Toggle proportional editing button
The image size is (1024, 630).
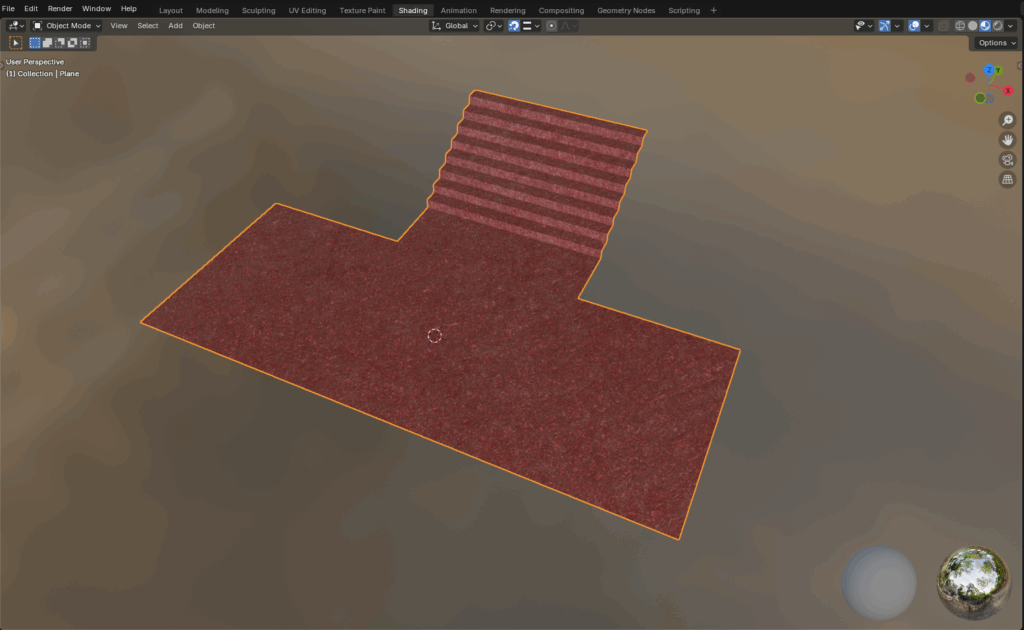(x=551, y=26)
